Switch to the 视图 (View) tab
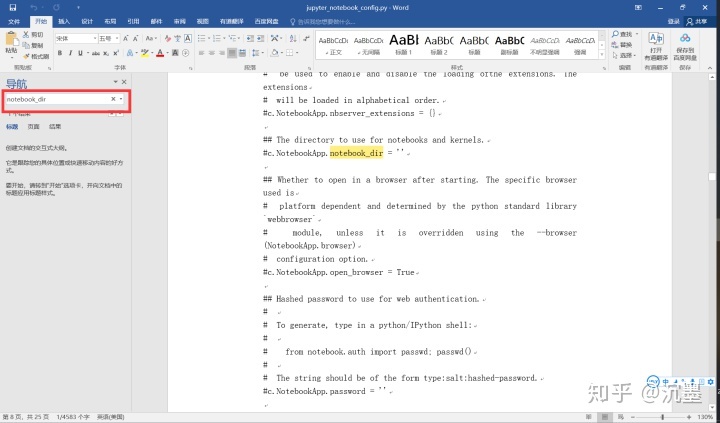Image resolution: width=720 pixels, height=423 pixels. click(x=202, y=22)
